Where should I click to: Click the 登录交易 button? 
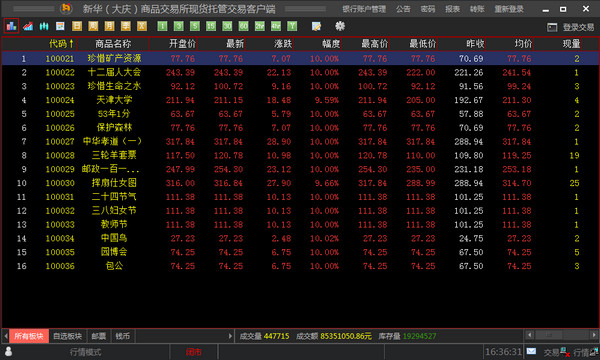pyautogui.click(x=578, y=27)
